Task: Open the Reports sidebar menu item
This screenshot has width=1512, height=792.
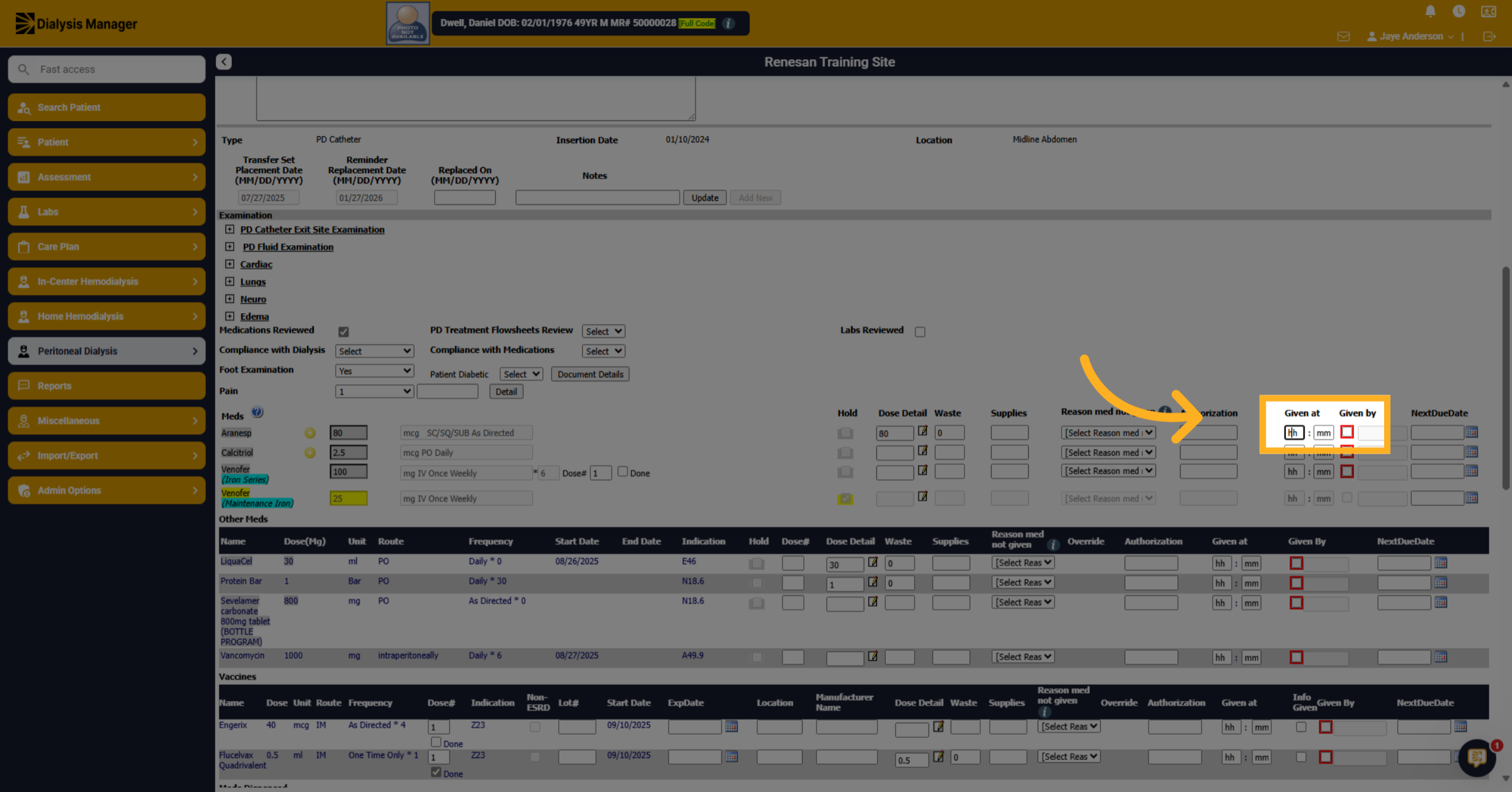Action: tap(106, 386)
